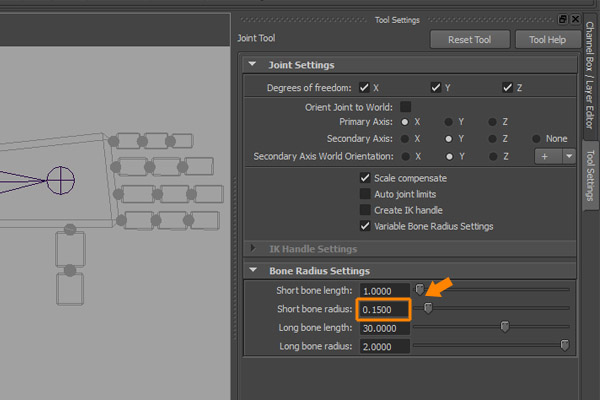Open Tool Help
The image size is (600, 400).
click(x=547, y=40)
